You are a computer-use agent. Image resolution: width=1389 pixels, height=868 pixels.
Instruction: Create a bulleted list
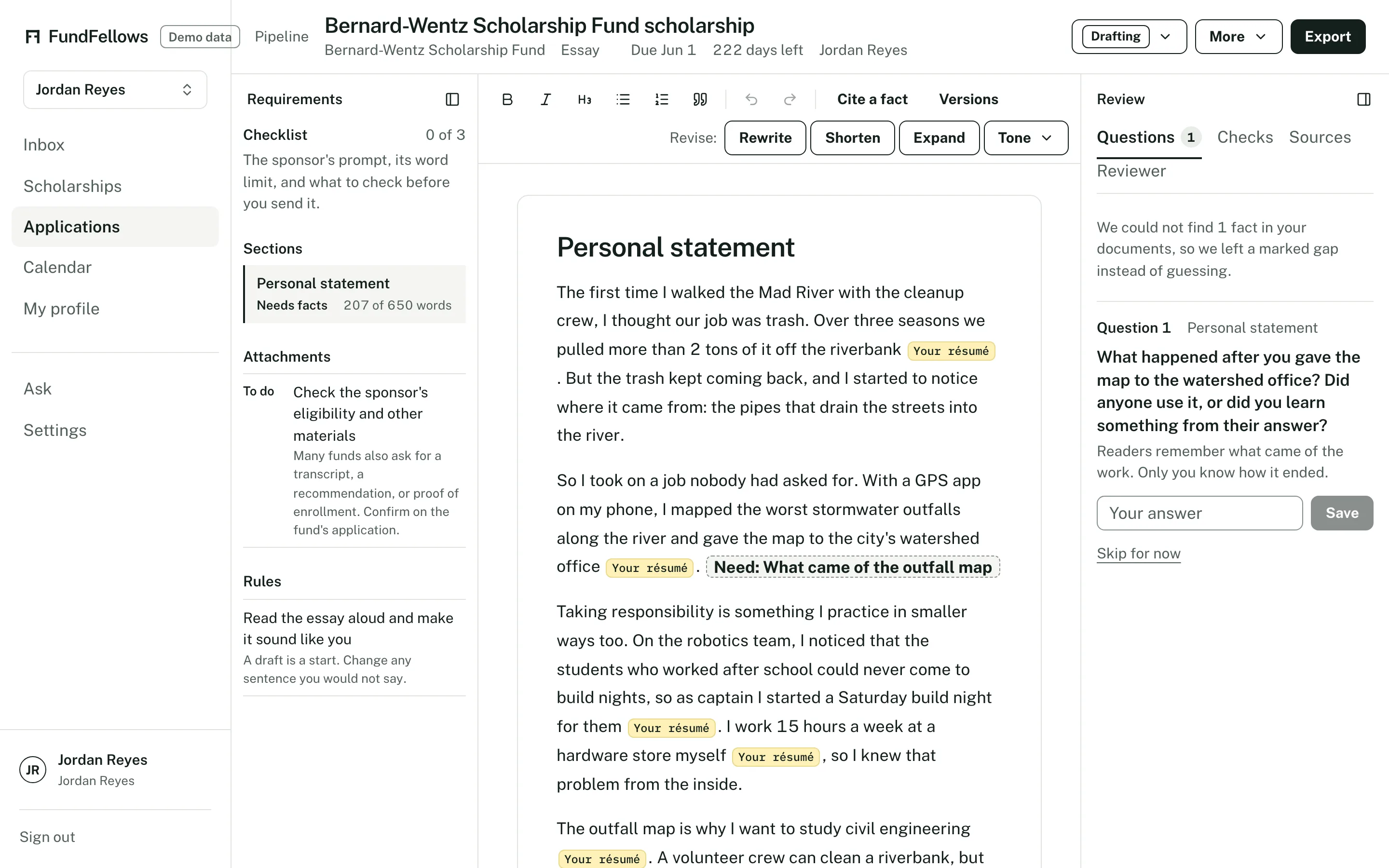[623, 99]
